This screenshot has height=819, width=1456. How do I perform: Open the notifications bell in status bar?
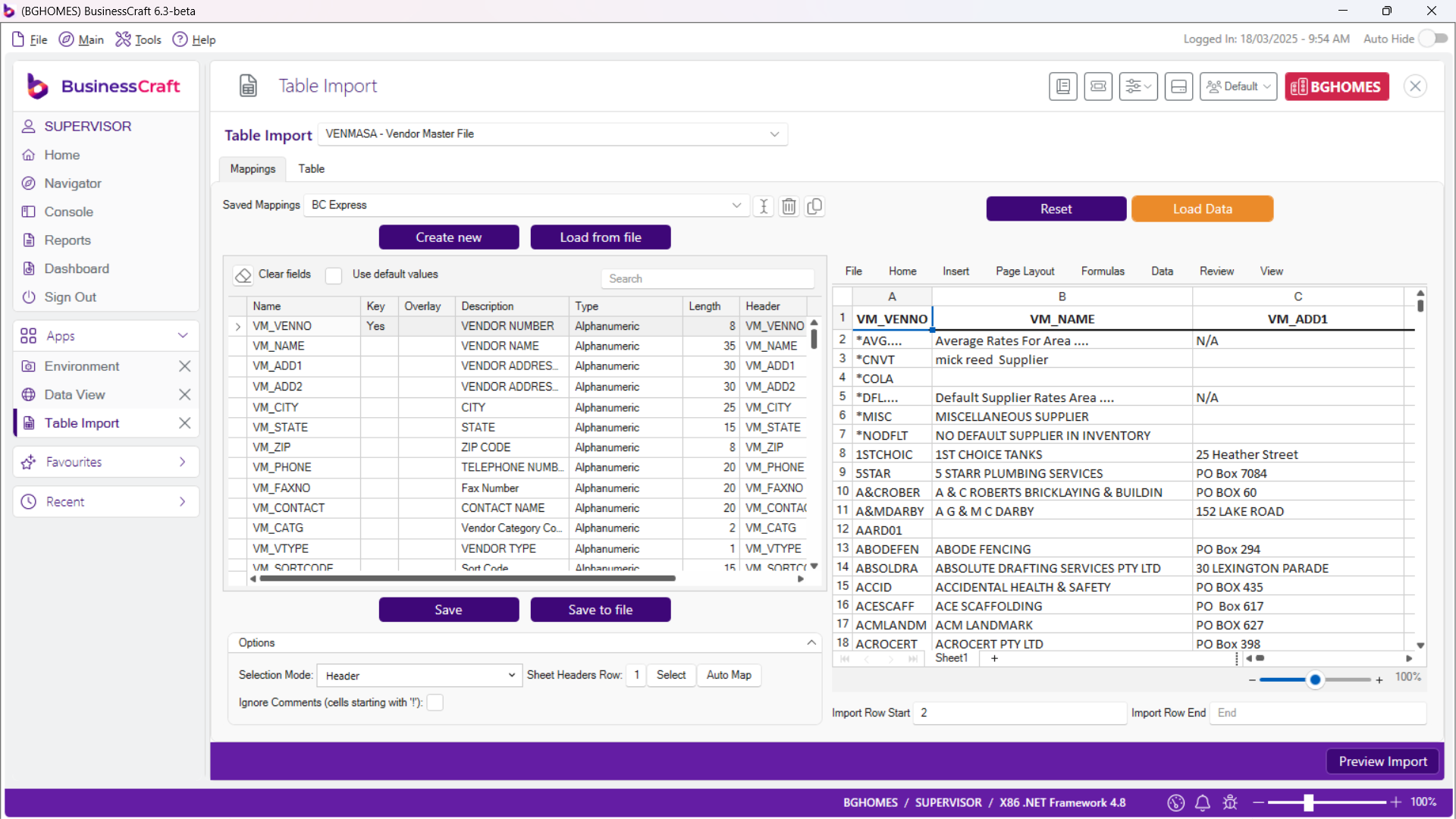pyautogui.click(x=1203, y=802)
